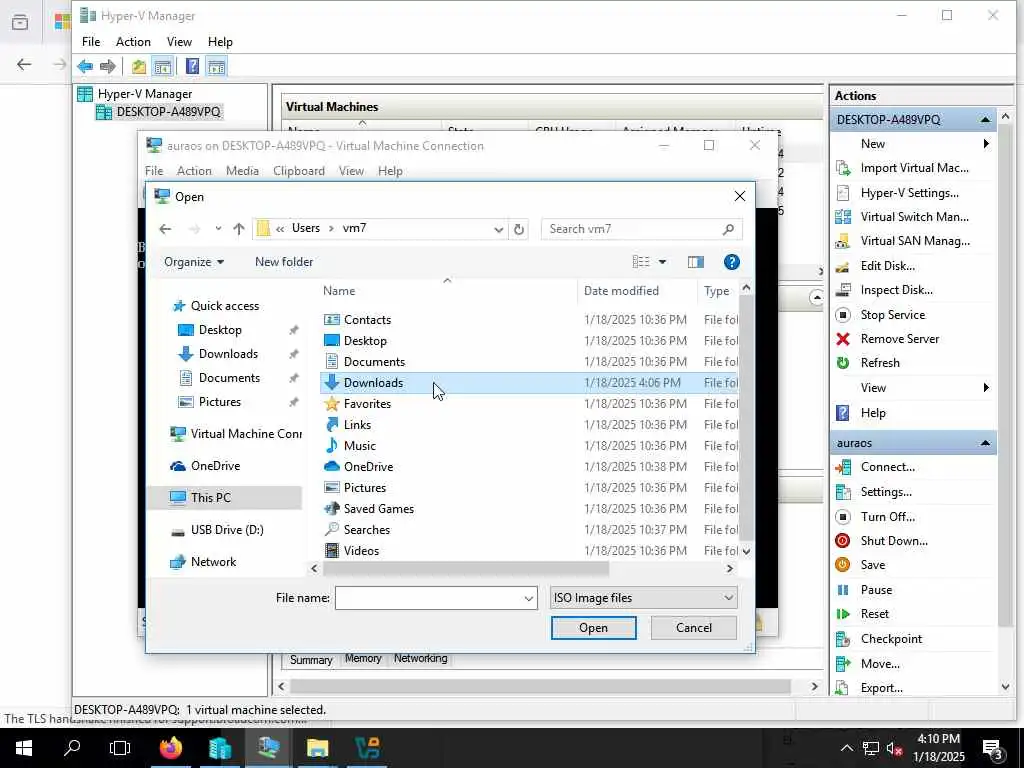The image size is (1024, 768).
Task: Open the ISO Image files type dropdown
Action: [x=643, y=598]
